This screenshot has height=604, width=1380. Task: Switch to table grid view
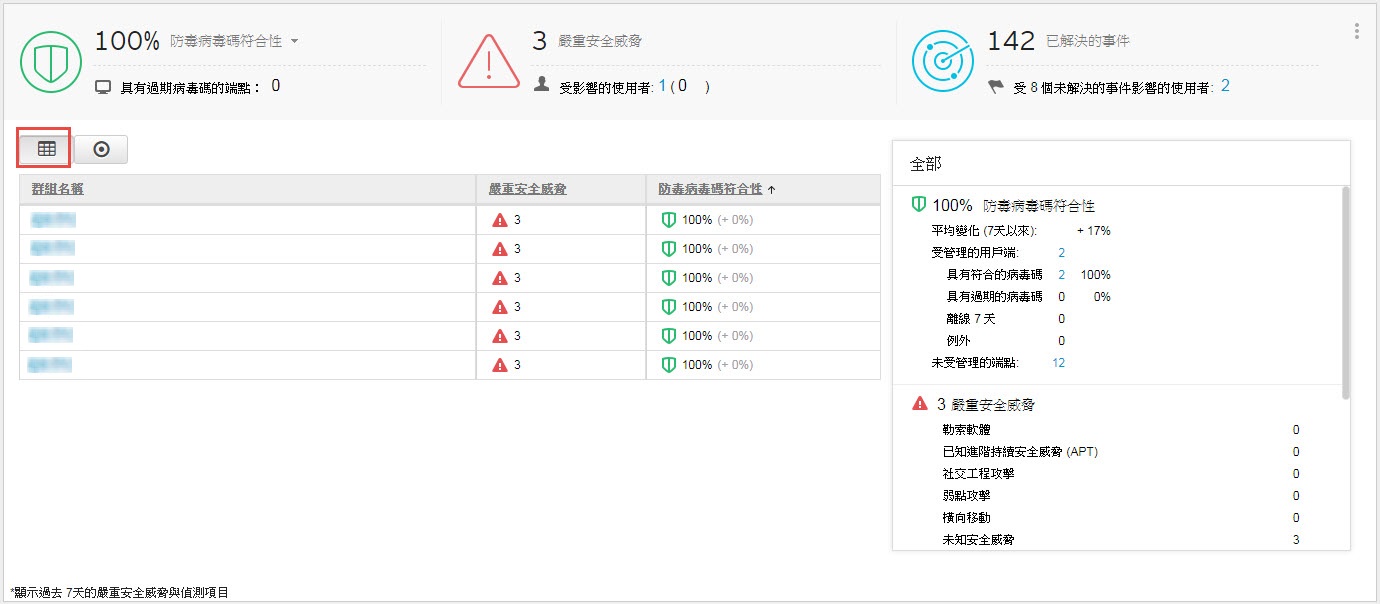(45, 149)
